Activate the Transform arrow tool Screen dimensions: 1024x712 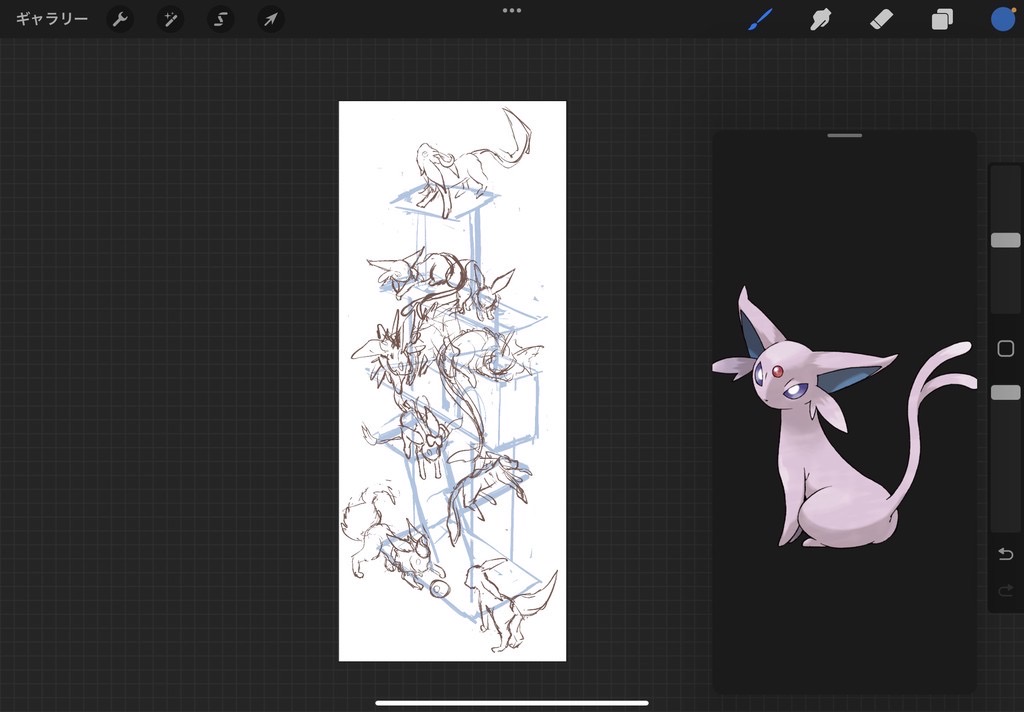[270, 20]
